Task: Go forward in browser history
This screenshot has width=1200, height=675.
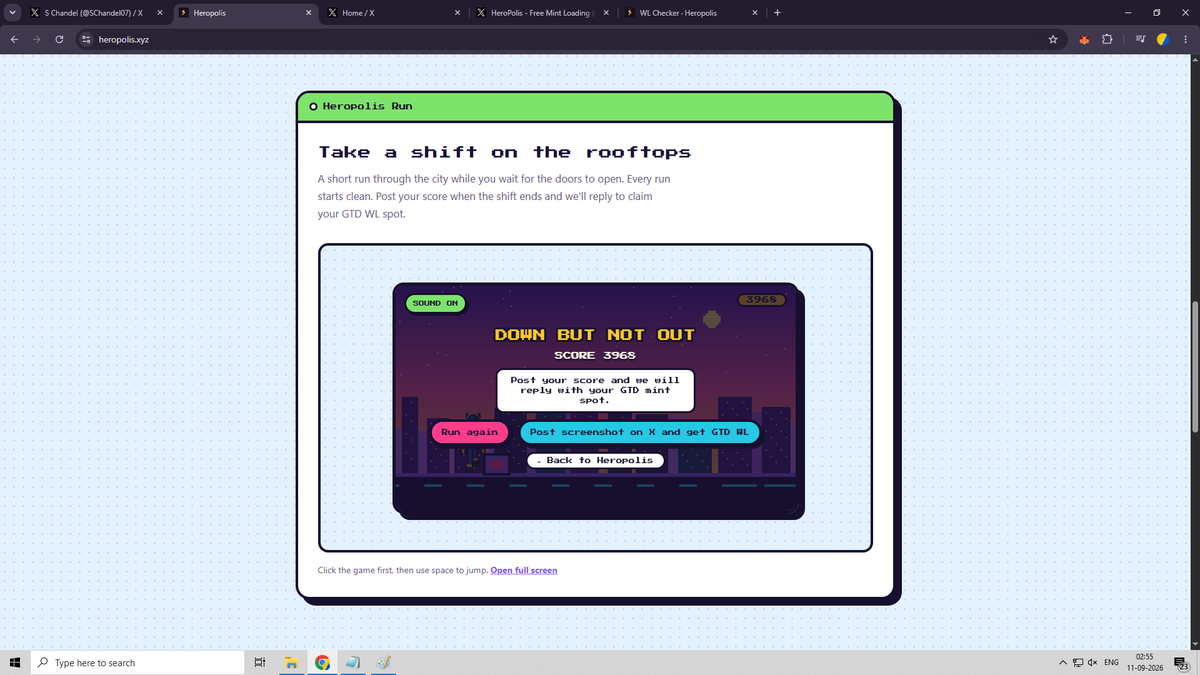Action: click(x=37, y=39)
